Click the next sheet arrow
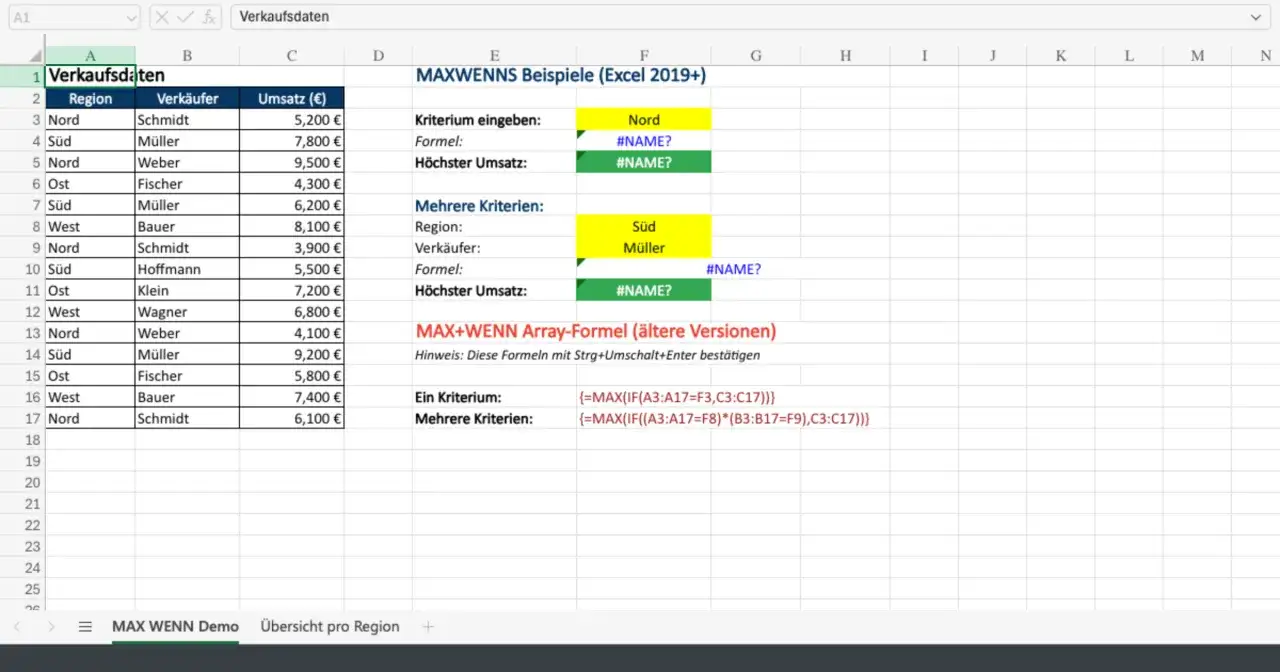1280x672 pixels. tap(51, 627)
